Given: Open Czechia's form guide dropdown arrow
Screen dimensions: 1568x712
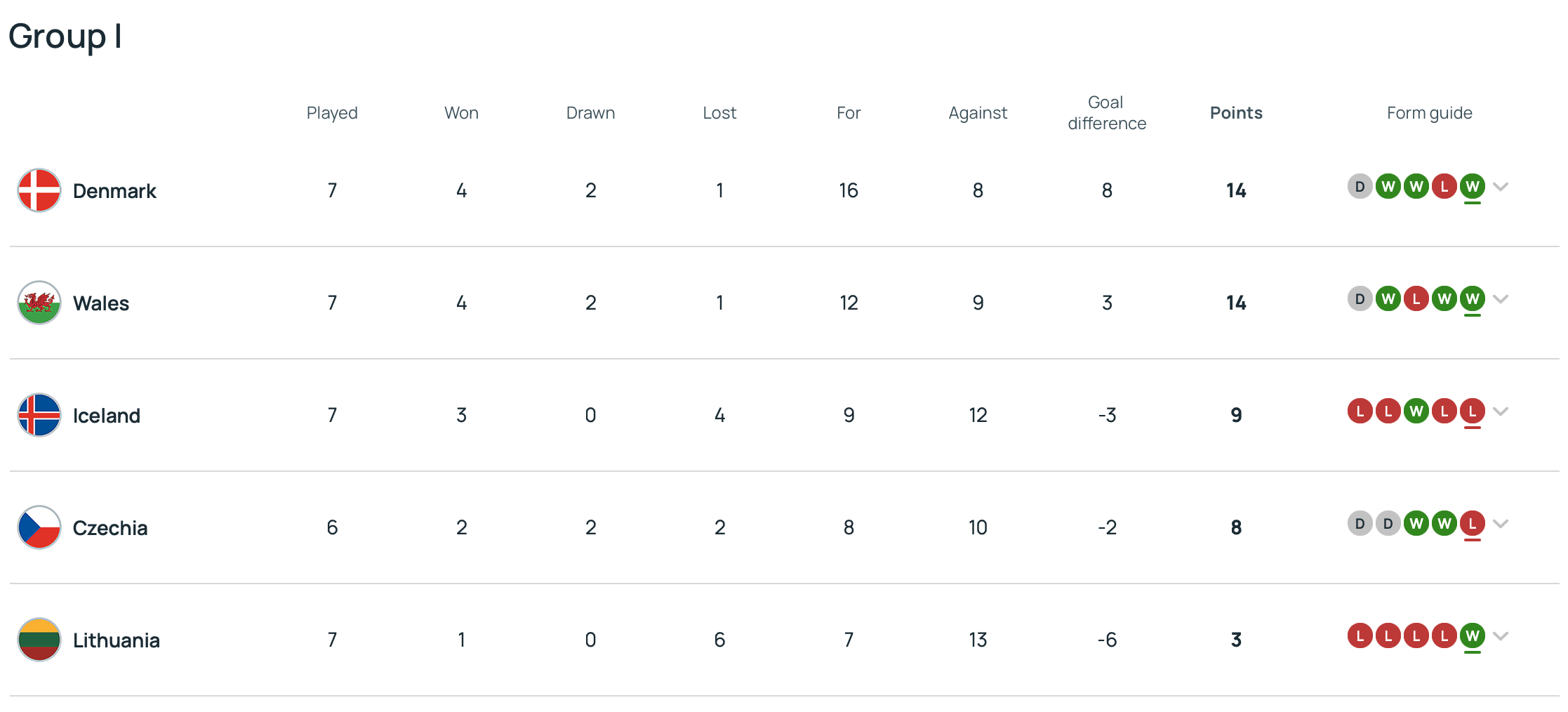Looking at the screenshot, I should pos(1501,524).
